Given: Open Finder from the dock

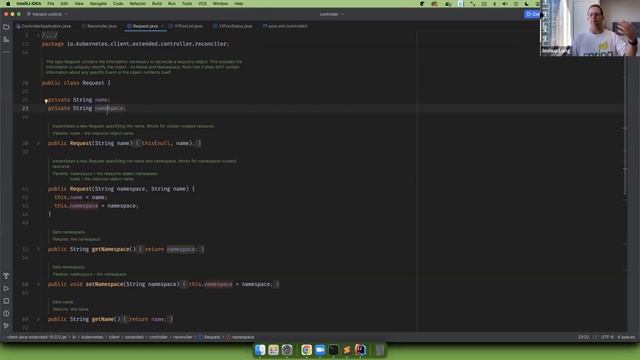Looking at the screenshot, I should click(260, 350).
